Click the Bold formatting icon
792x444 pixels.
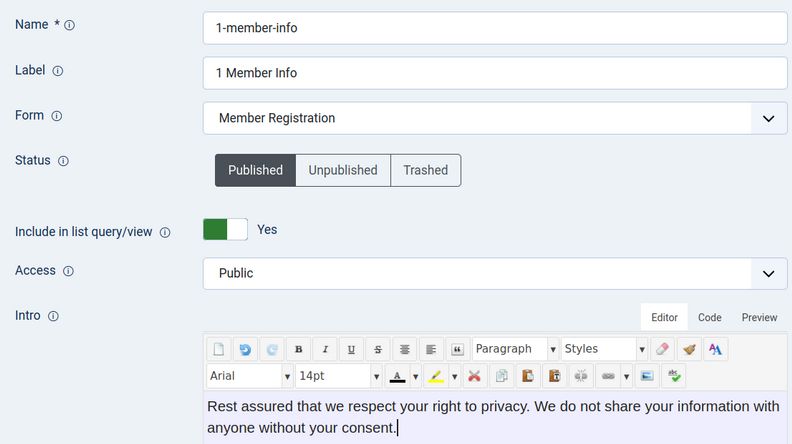[x=299, y=350]
